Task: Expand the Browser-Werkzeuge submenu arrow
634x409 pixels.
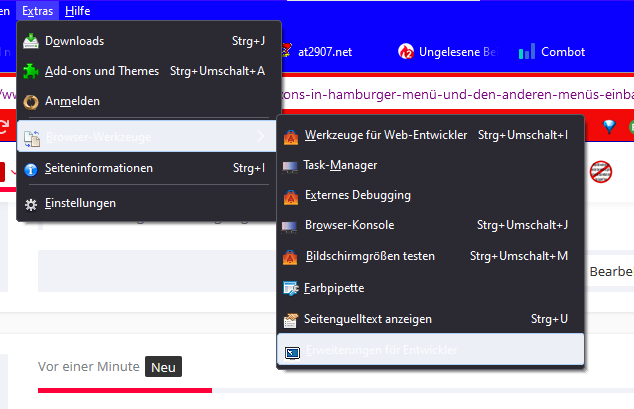Action: [262, 135]
